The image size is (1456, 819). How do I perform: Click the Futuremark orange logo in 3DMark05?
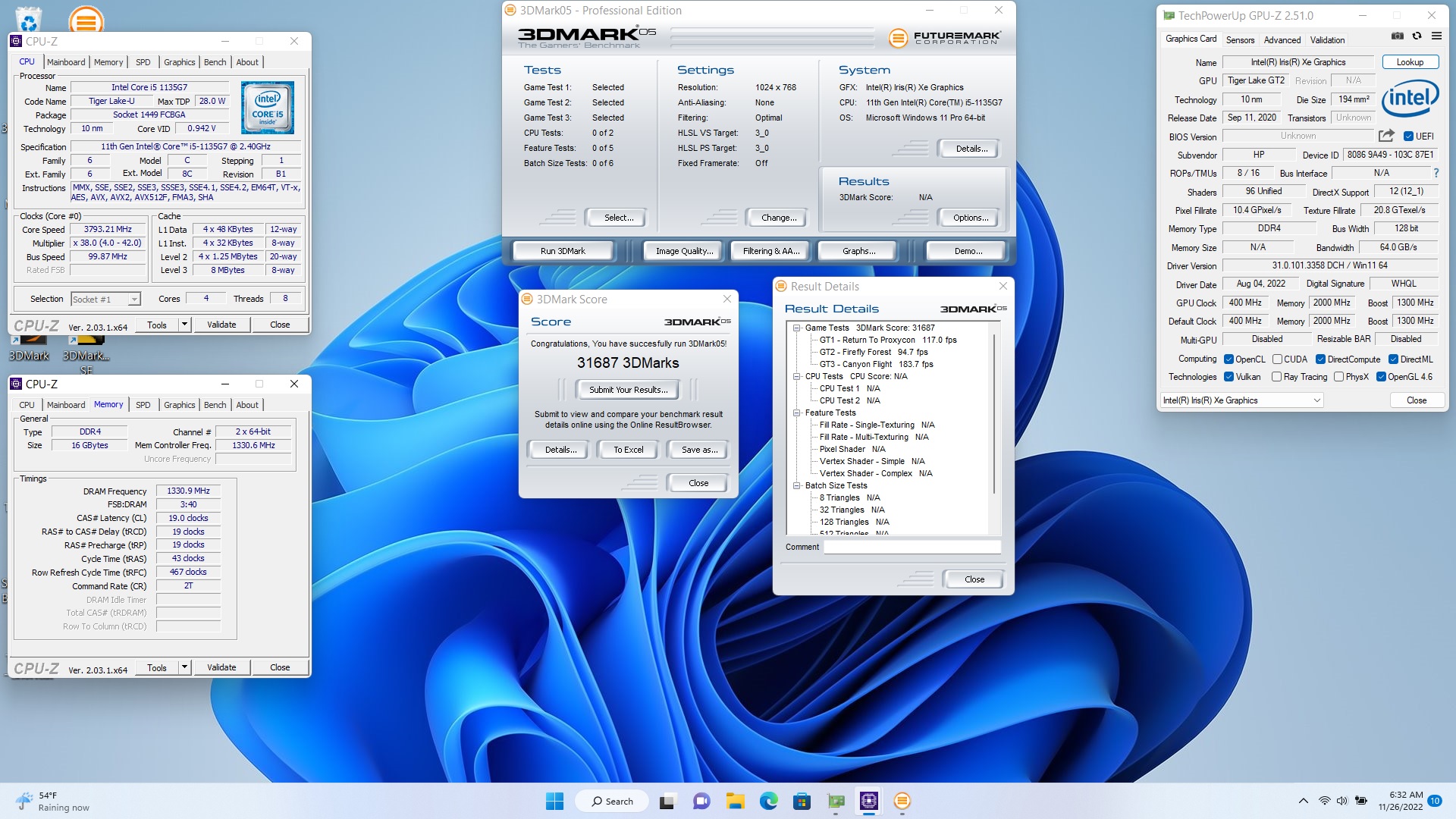pyautogui.click(x=898, y=38)
